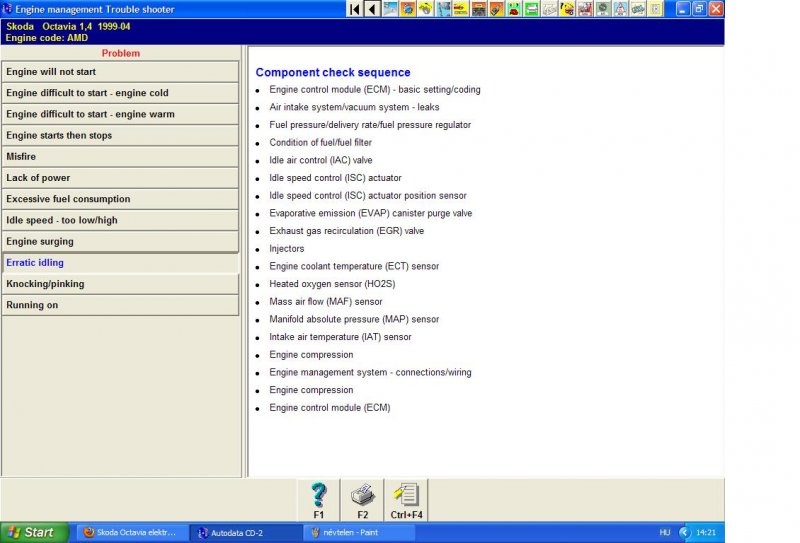Select 'Idle speed - too low/high'
Viewport: 800px width, 543px height.
120,220
